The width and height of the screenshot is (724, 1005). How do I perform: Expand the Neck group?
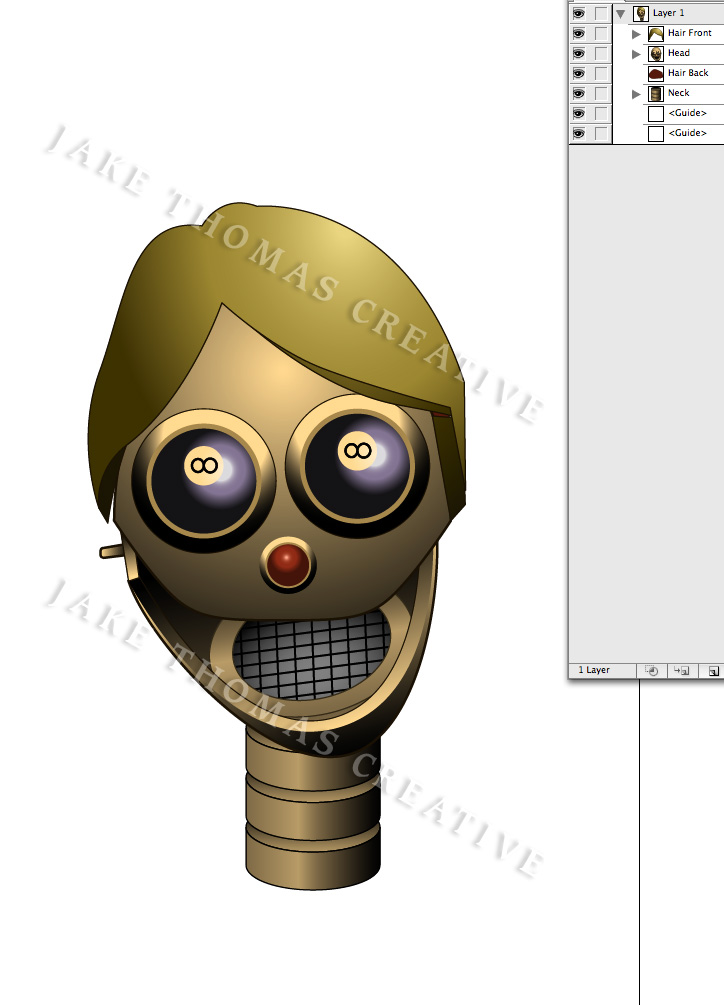click(x=636, y=94)
